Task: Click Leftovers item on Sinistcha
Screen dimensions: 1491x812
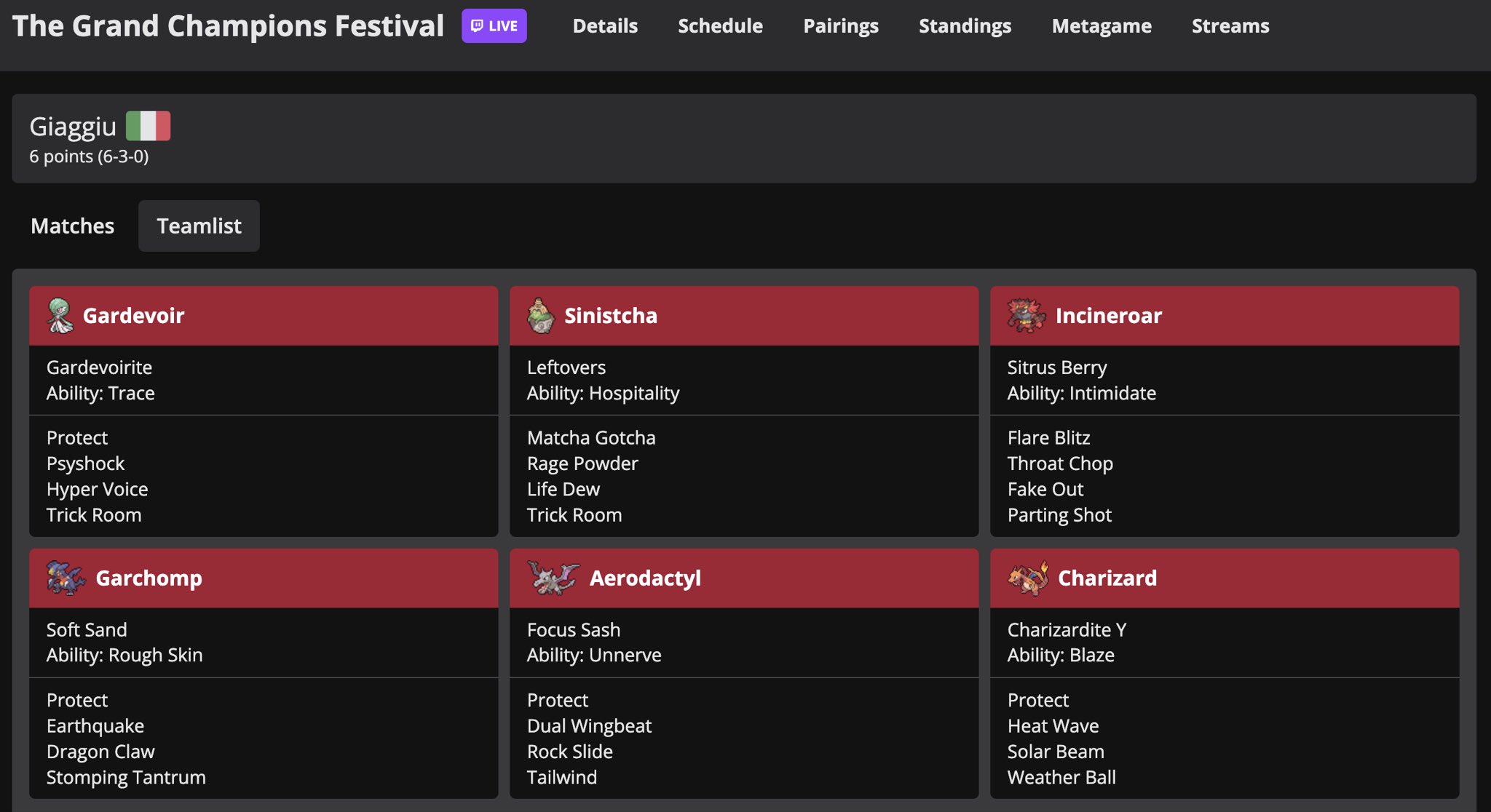Action: click(x=566, y=367)
